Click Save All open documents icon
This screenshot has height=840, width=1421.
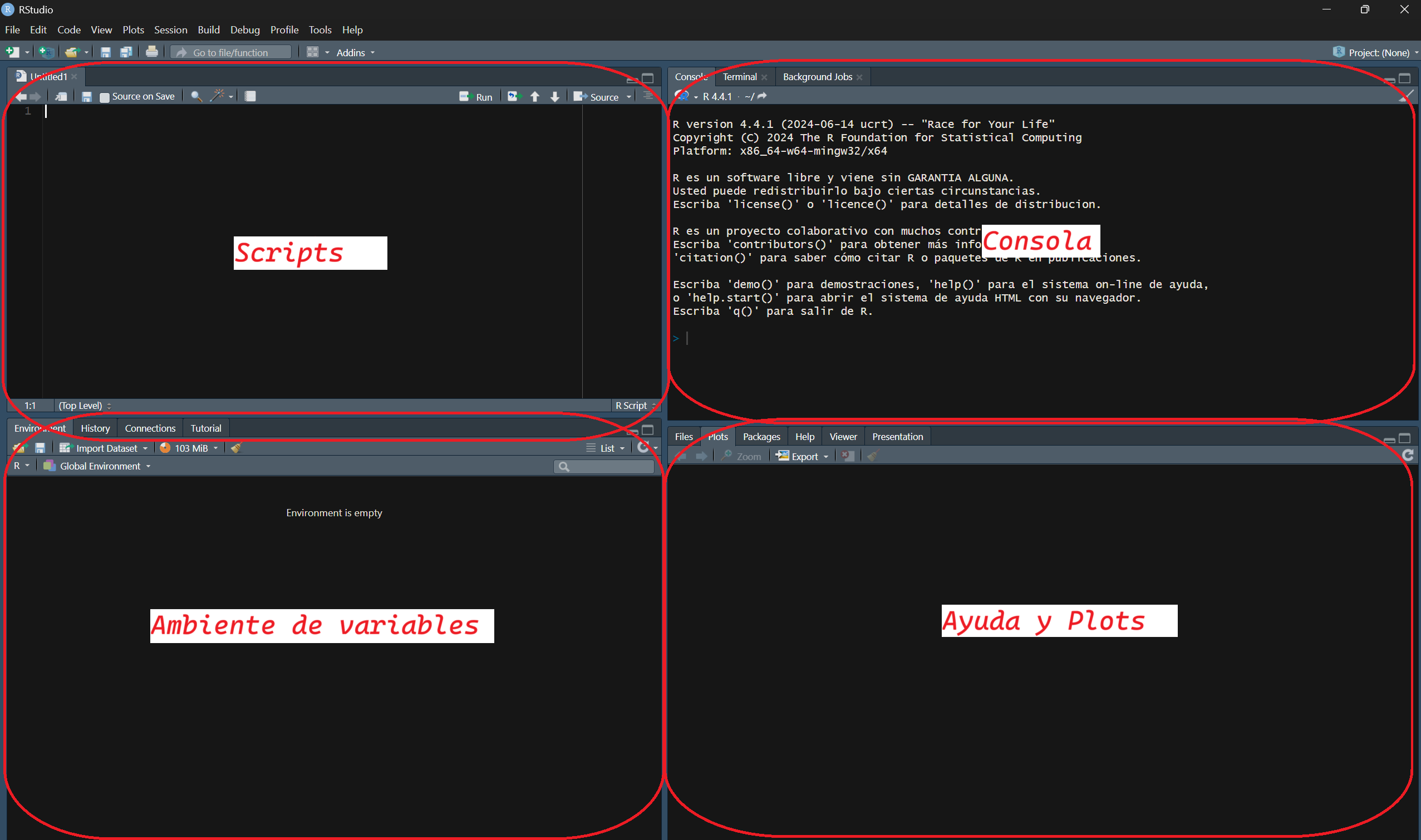click(126, 52)
